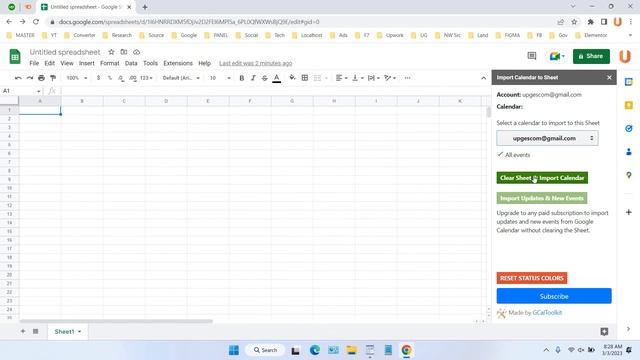The image size is (640, 360).
Task: Open the comment history icon
Action: point(531,56)
